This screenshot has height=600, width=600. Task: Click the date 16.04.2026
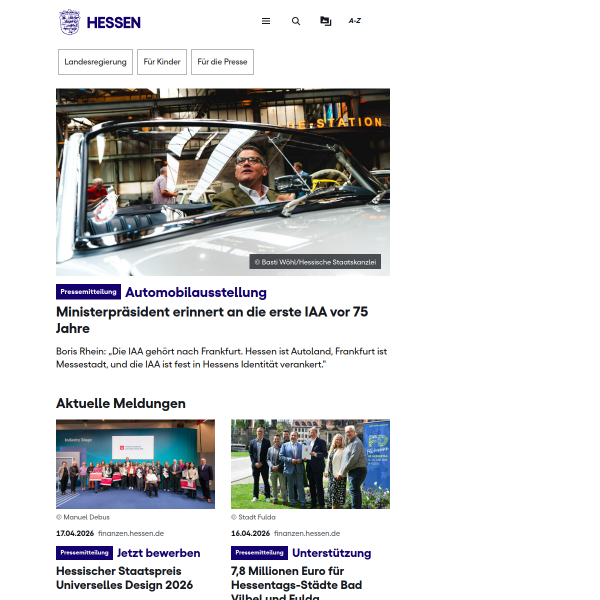[250, 533]
